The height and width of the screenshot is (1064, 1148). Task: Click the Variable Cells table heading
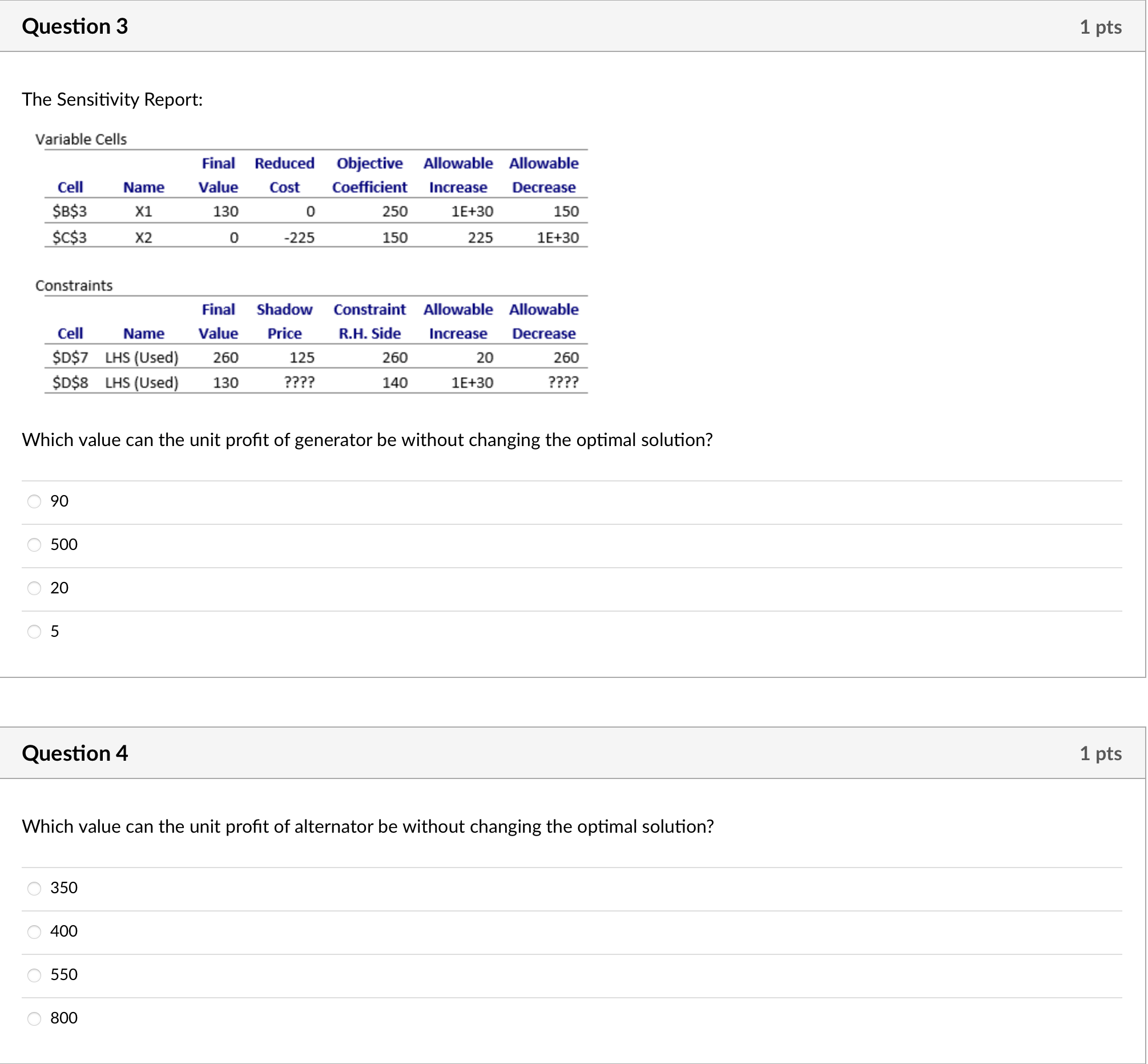point(81,139)
